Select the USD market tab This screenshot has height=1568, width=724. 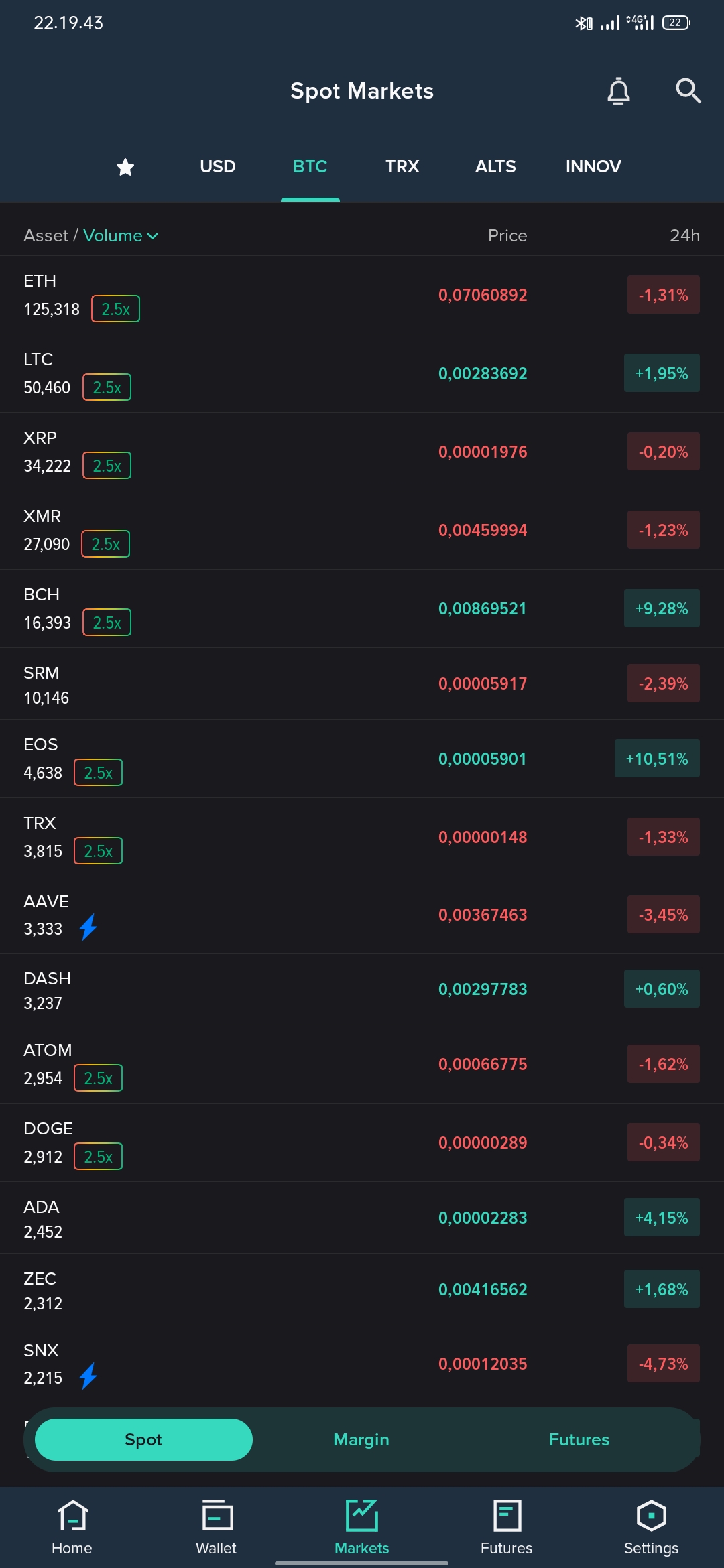coord(218,166)
